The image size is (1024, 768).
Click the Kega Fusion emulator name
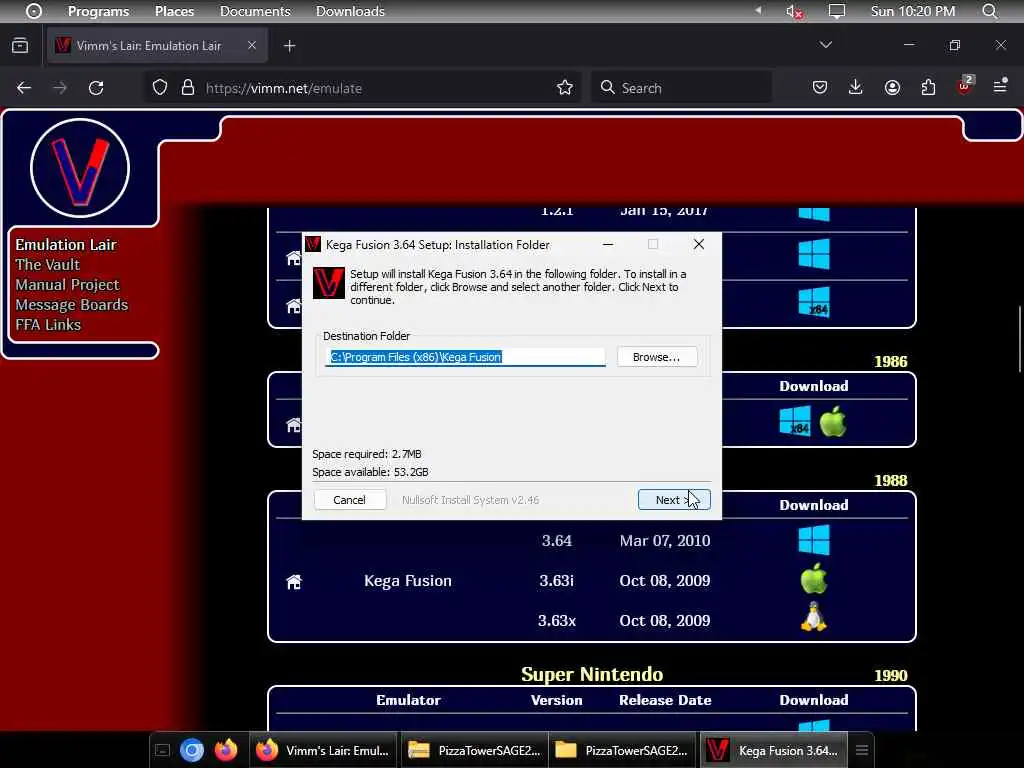408,581
